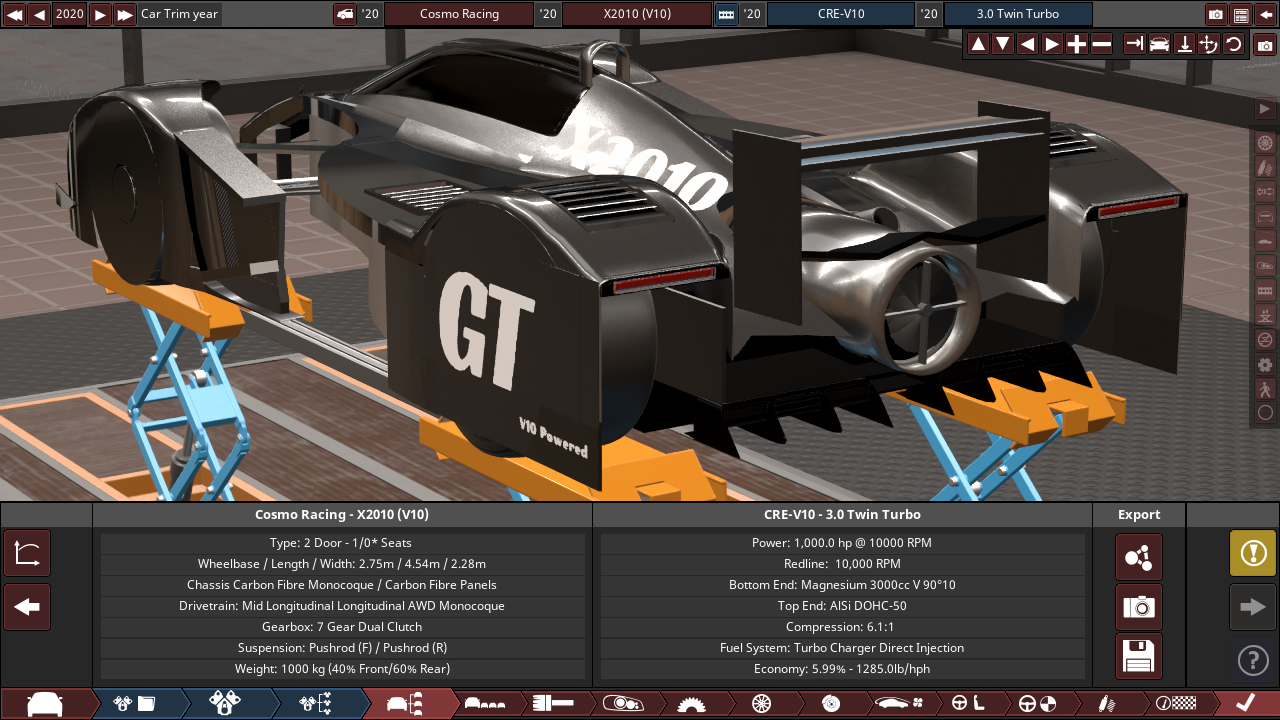The image size is (1280, 720).
Task: Toggle the free-rotate camera icon
Action: (1208, 44)
